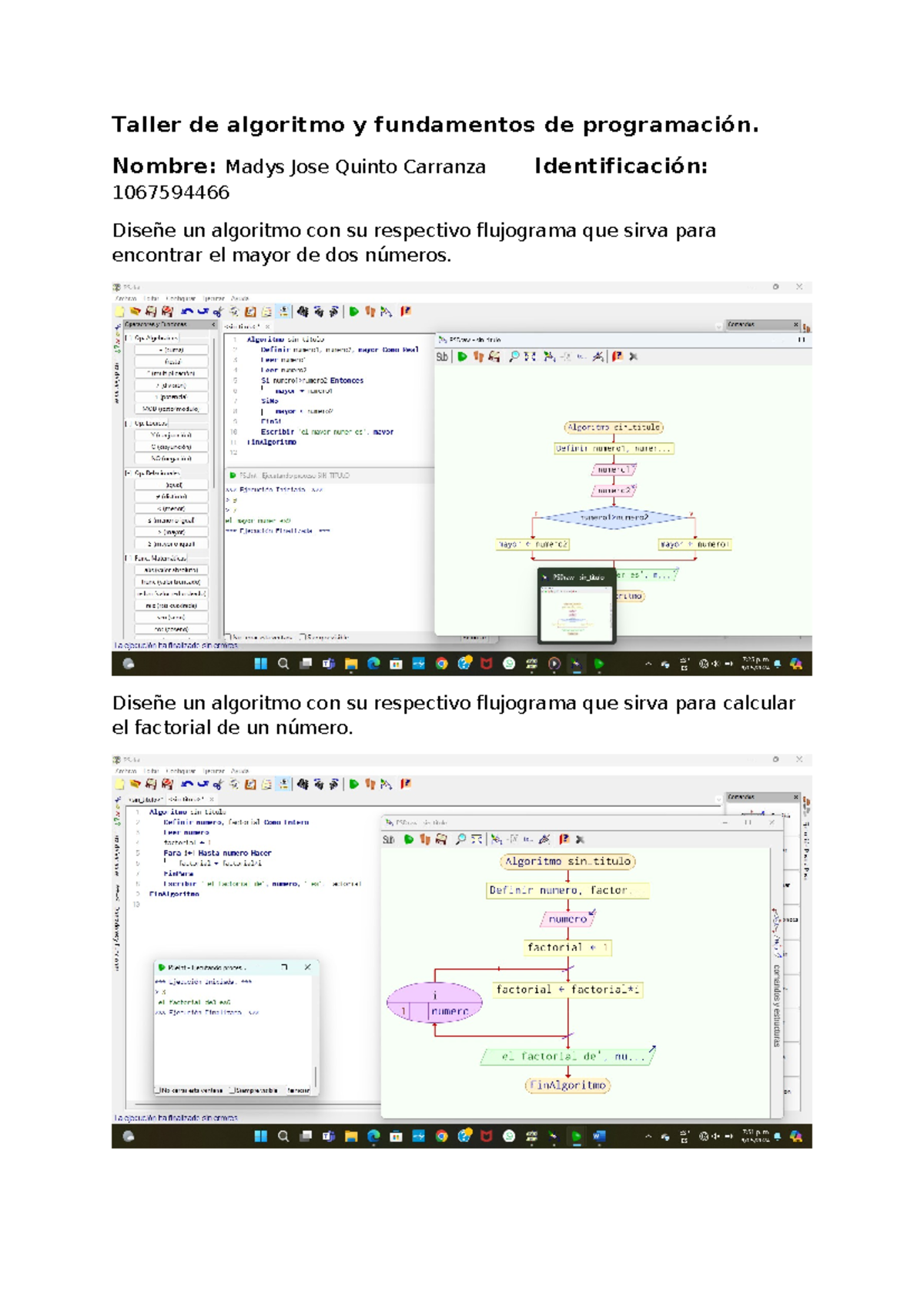
Task: Click Sub button in upper PSDraw toolbar
Action: pos(442,357)
